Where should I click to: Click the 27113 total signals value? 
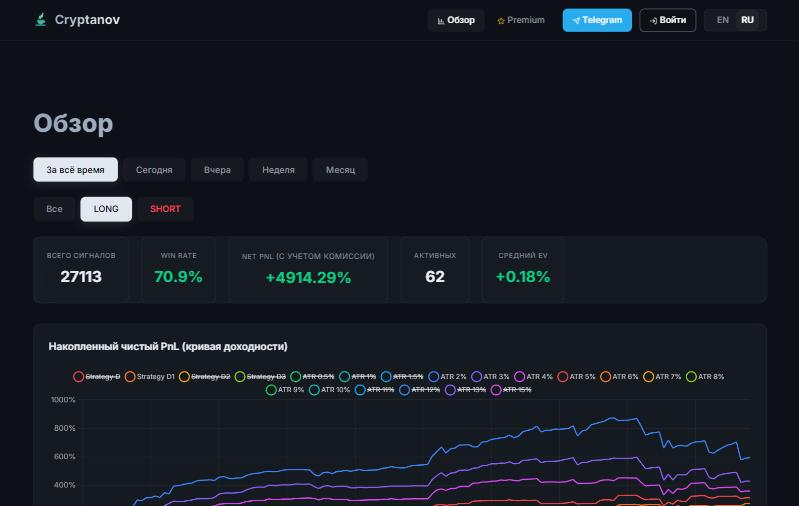point(81,277)
